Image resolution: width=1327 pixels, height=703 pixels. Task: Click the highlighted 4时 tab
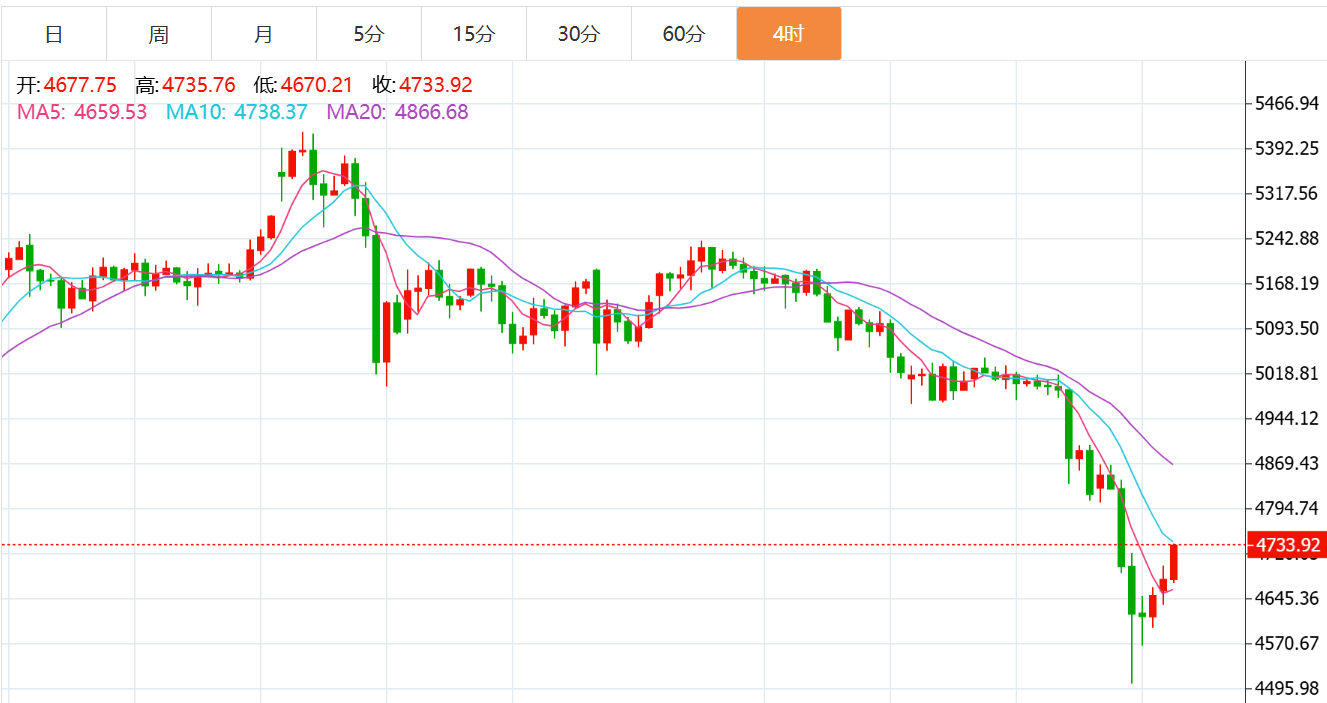point(788,34)
